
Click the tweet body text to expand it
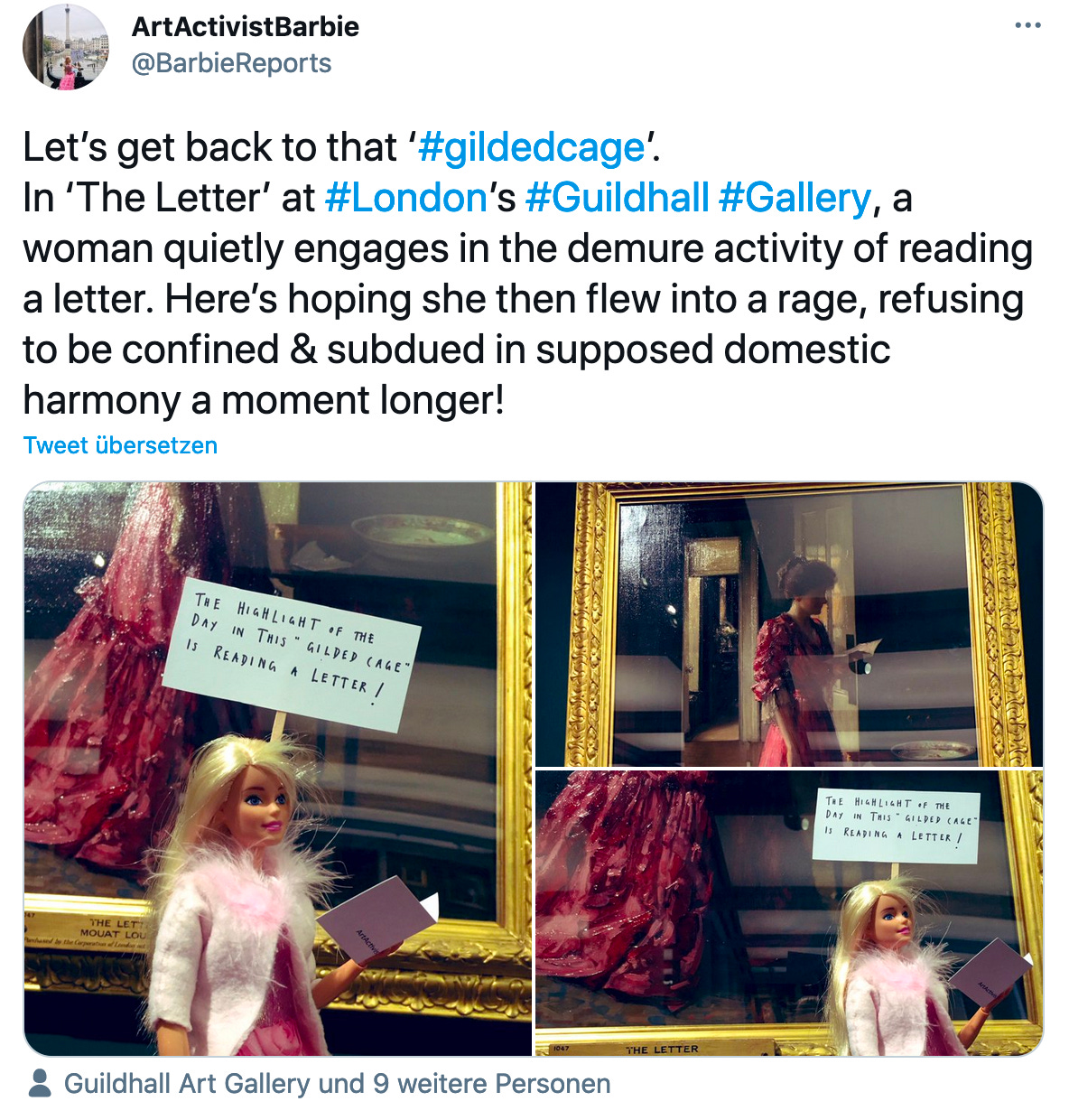528,274
